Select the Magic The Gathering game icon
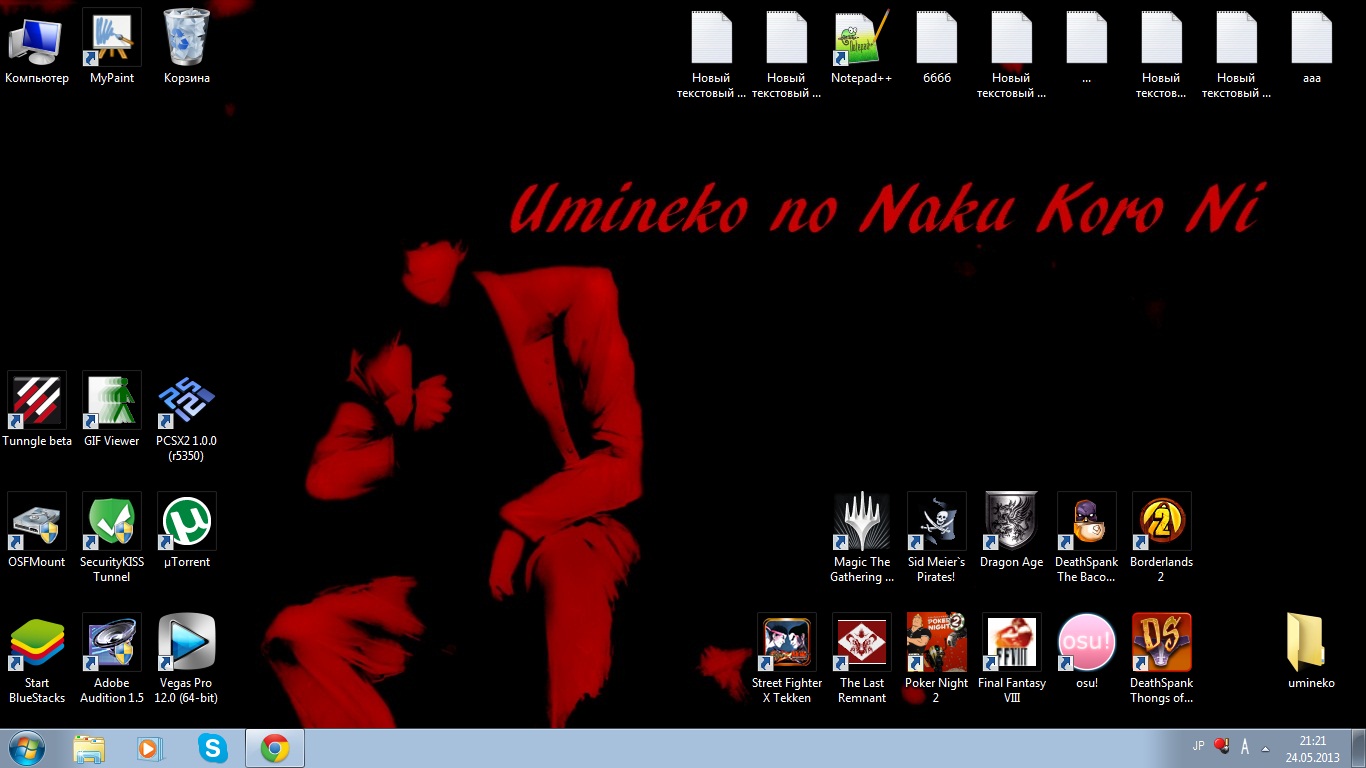Screen dimensions: 1366x768 862,538
